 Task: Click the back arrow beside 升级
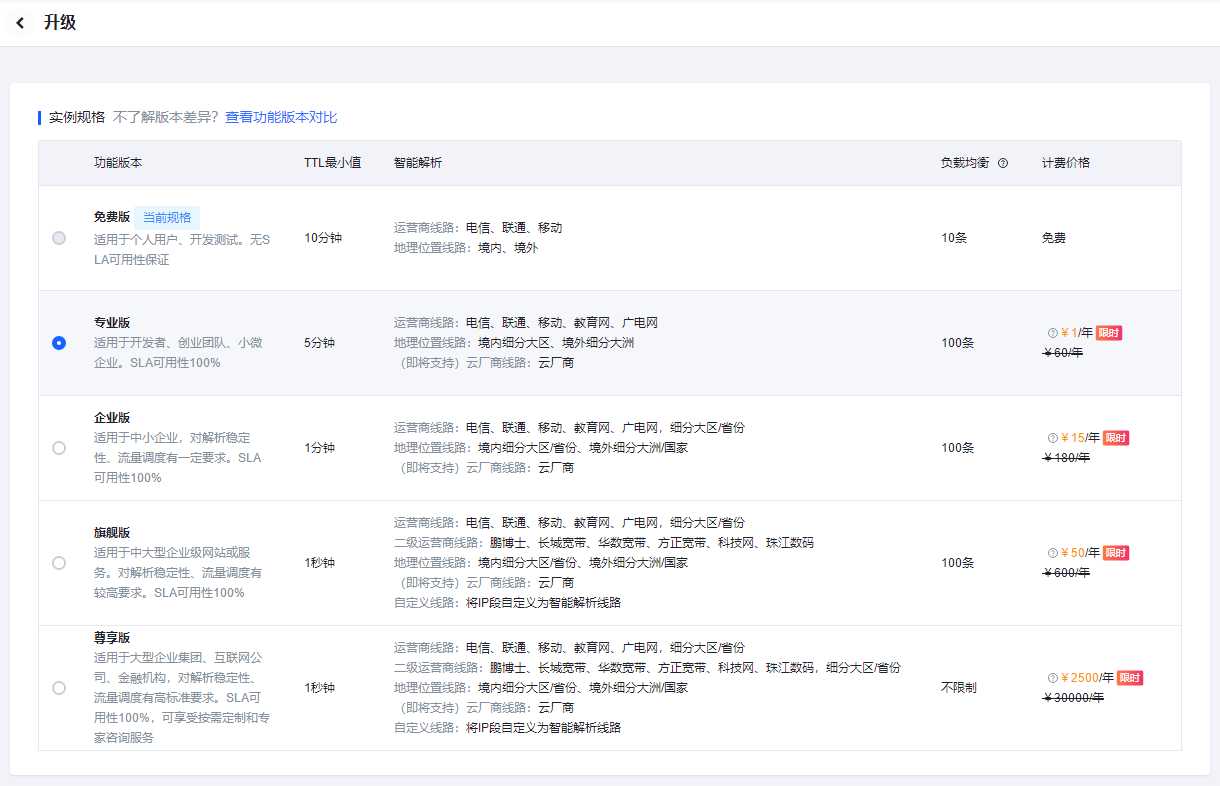pyautogui.click(x=20, y=23)
